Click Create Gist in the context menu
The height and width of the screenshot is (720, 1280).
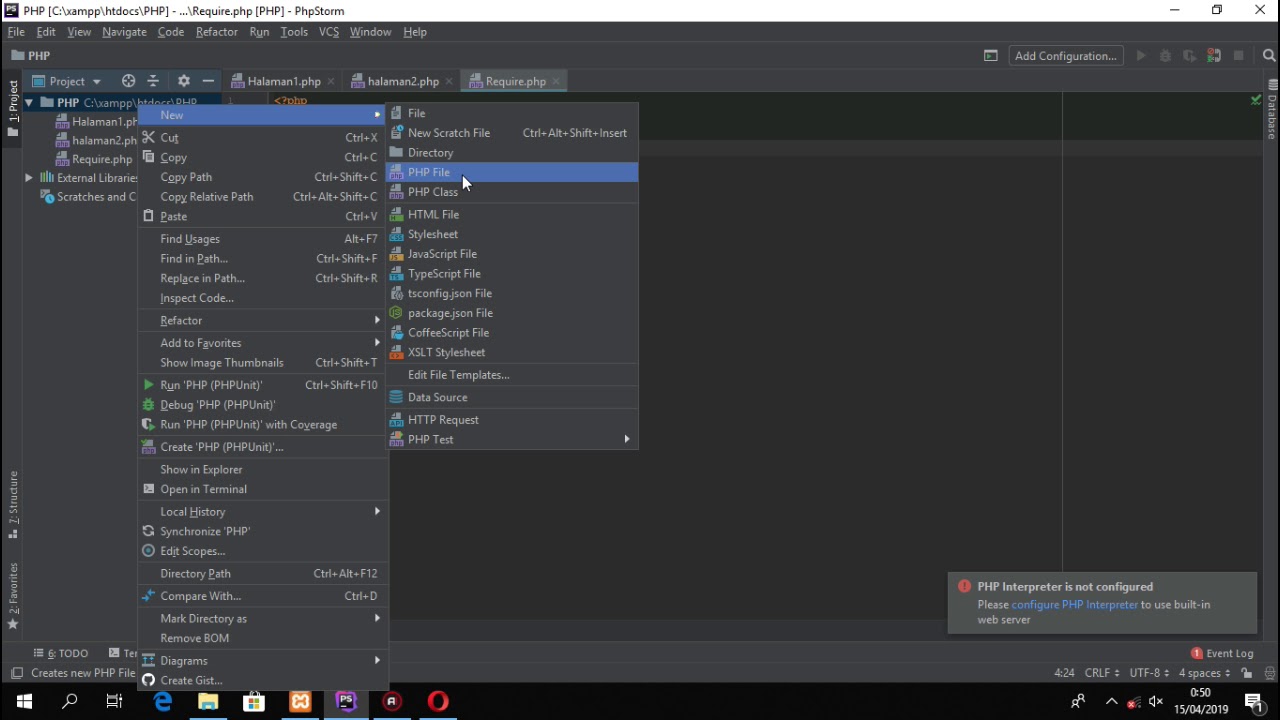click(263, 680)
